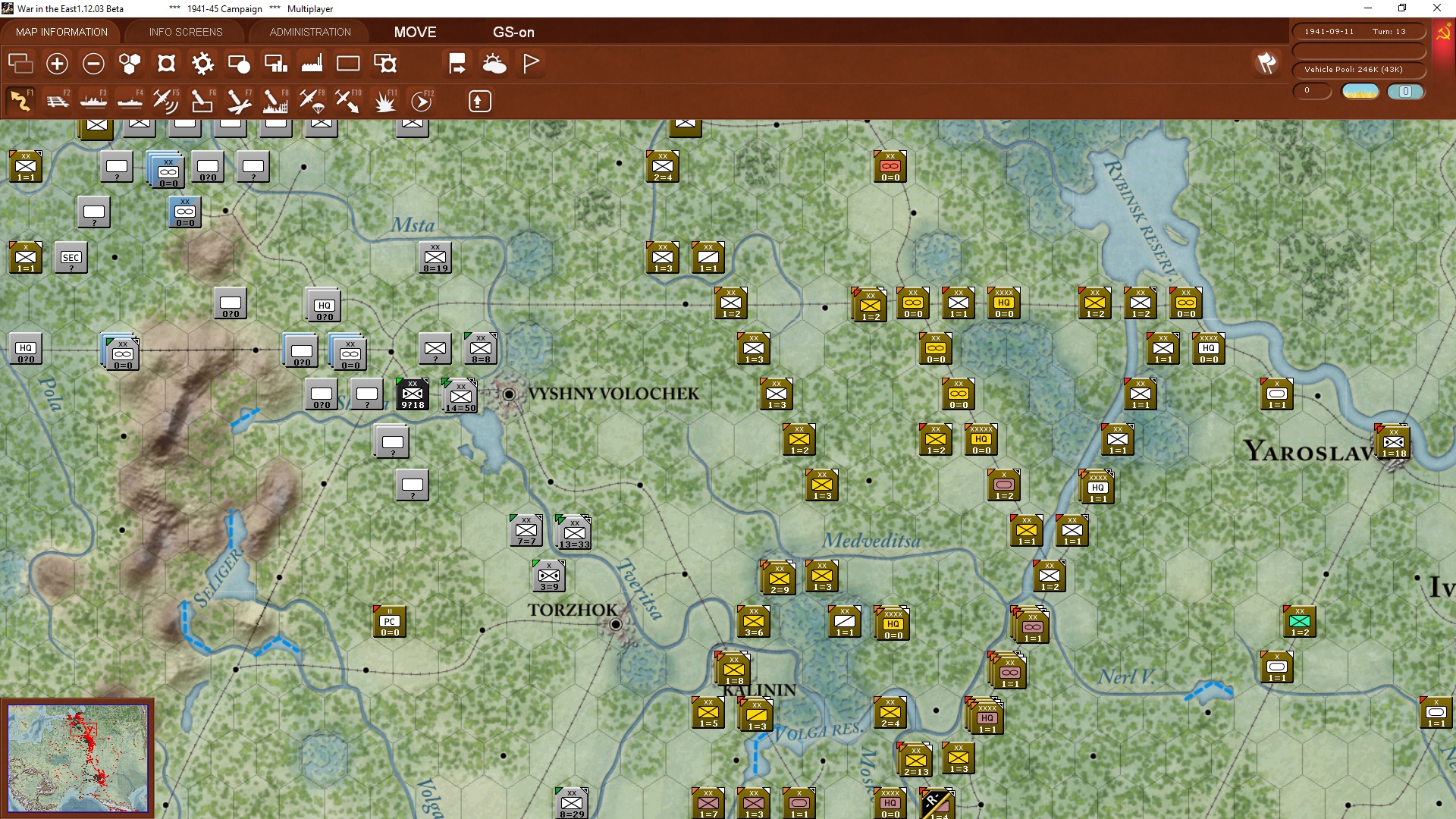Select the 8=8 infantry unit

click(481, 349)
